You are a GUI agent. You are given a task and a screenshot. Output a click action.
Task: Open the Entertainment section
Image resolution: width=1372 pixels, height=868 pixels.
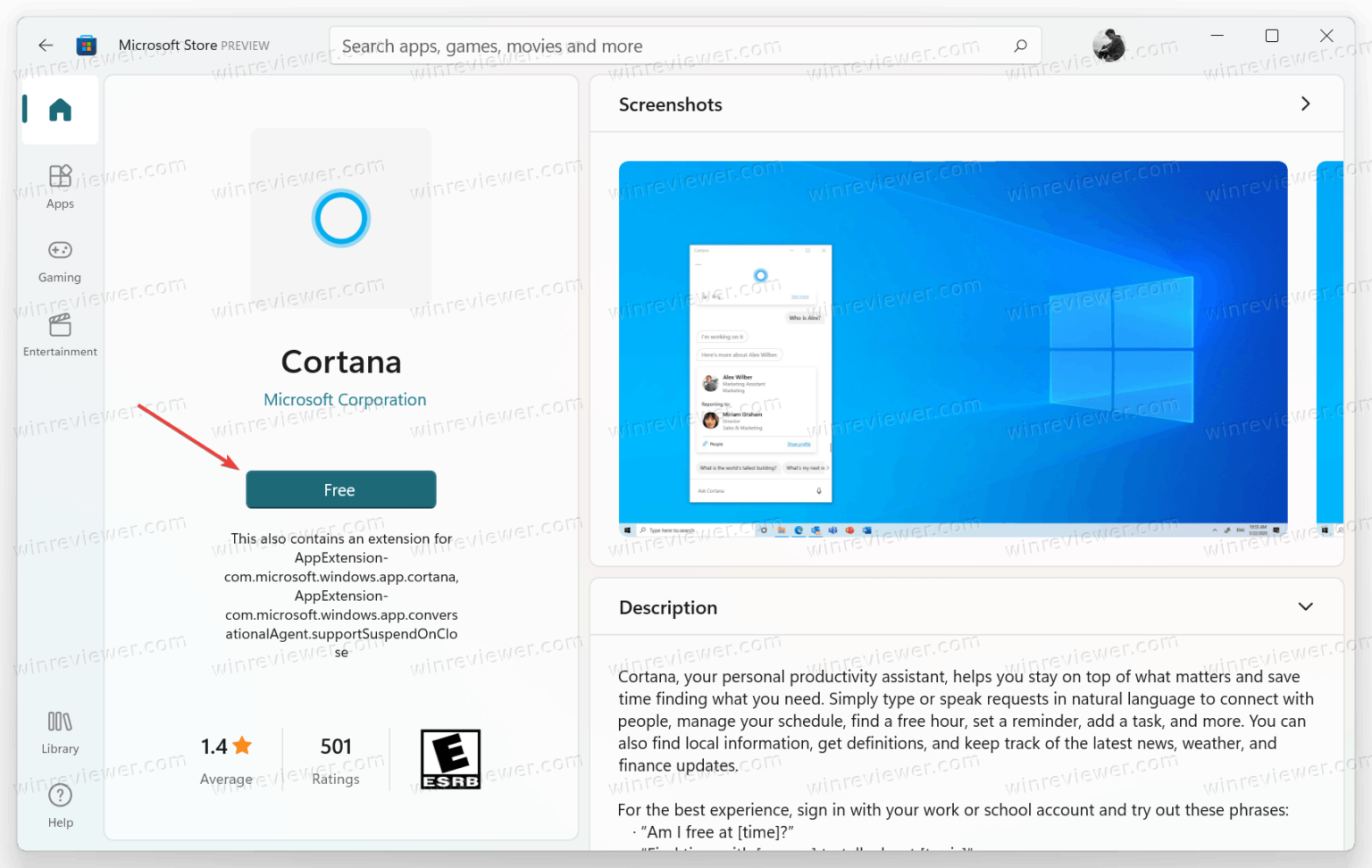tap(60, 336)
